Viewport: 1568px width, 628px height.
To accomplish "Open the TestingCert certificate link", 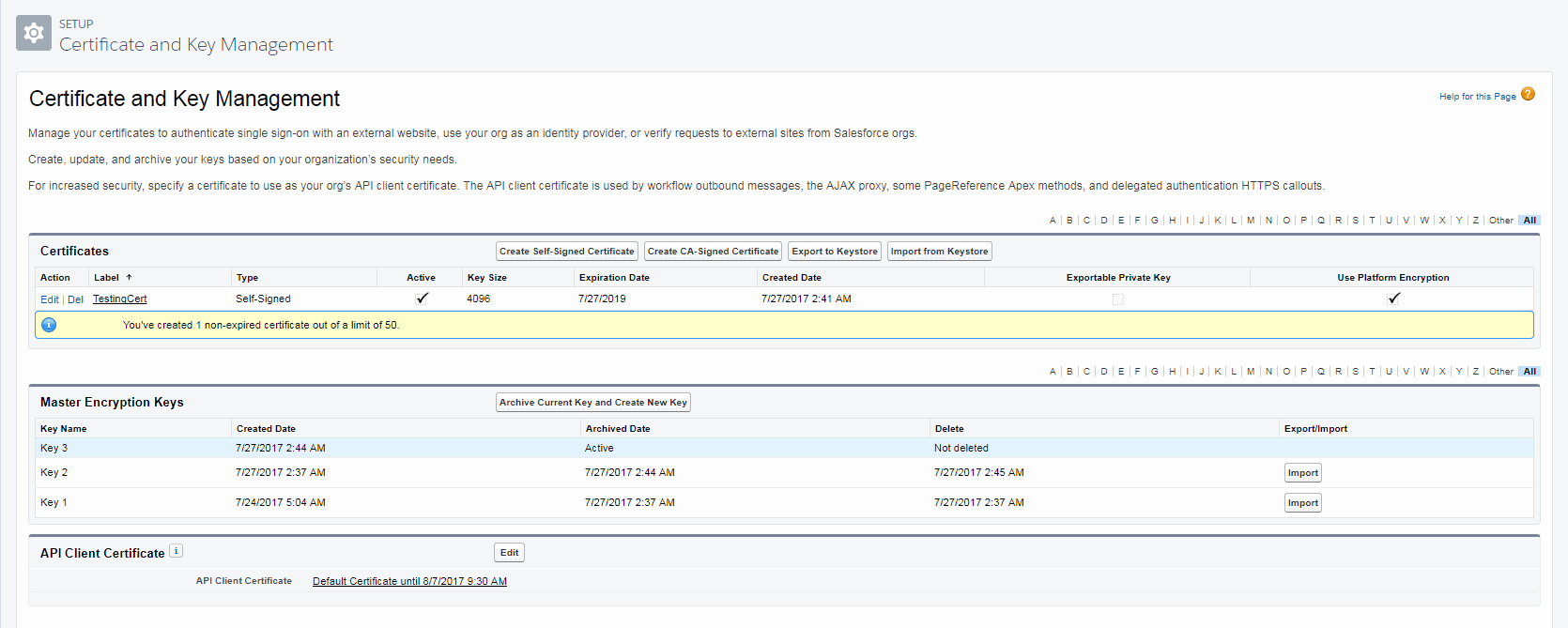I will (119, 299).
